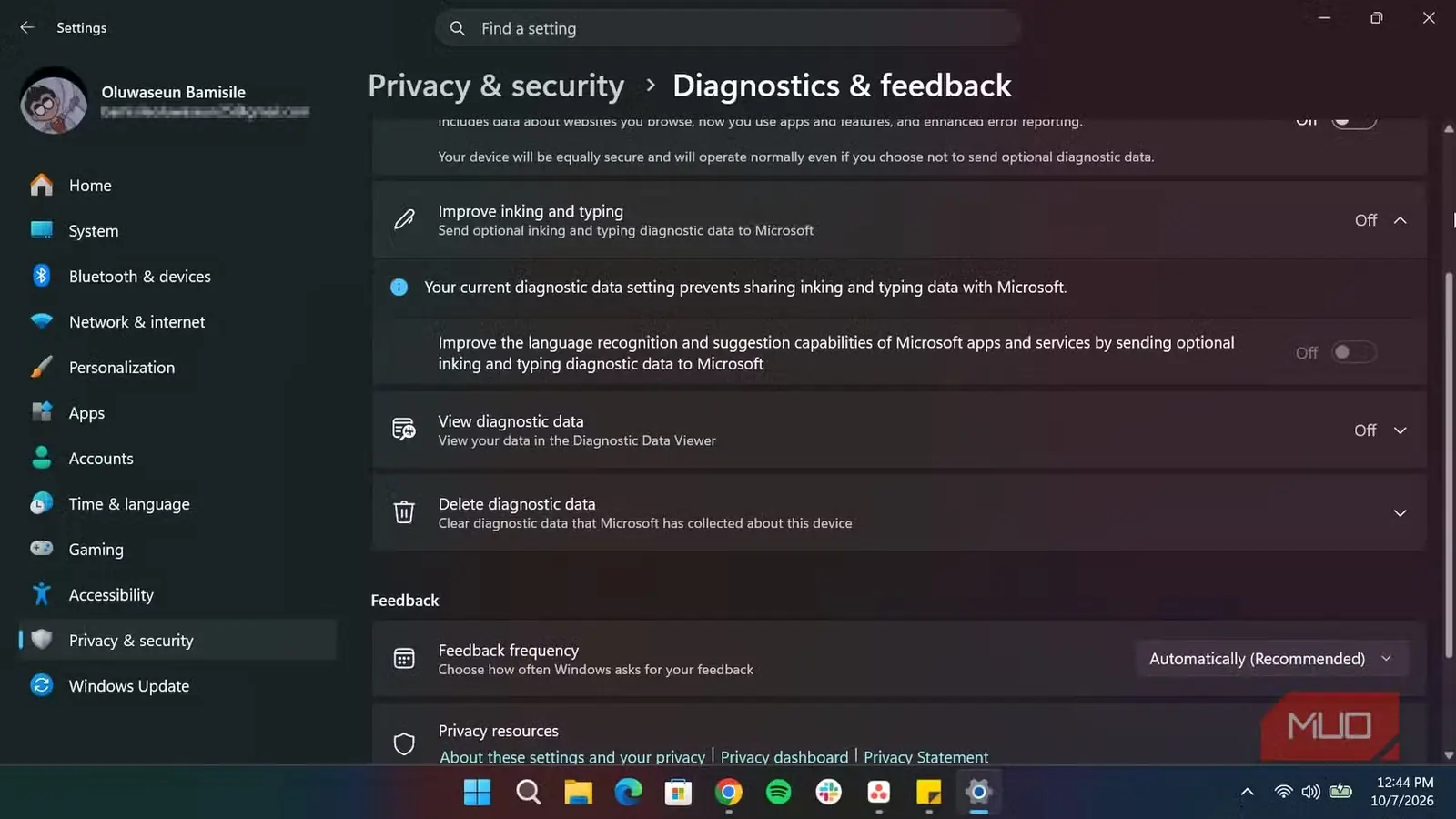The width and height of the screenshot is (1456, 819).
Task: Open Google Chrome from the taskbar
Action: click(728, 793)
